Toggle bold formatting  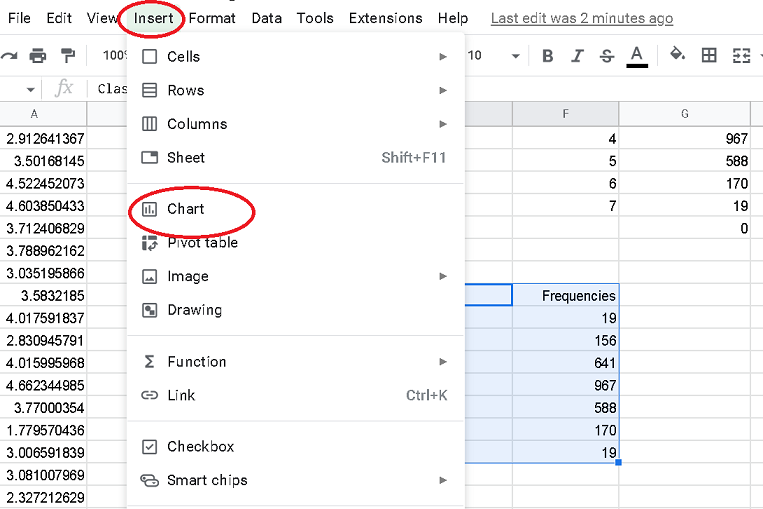click(547, 56)
